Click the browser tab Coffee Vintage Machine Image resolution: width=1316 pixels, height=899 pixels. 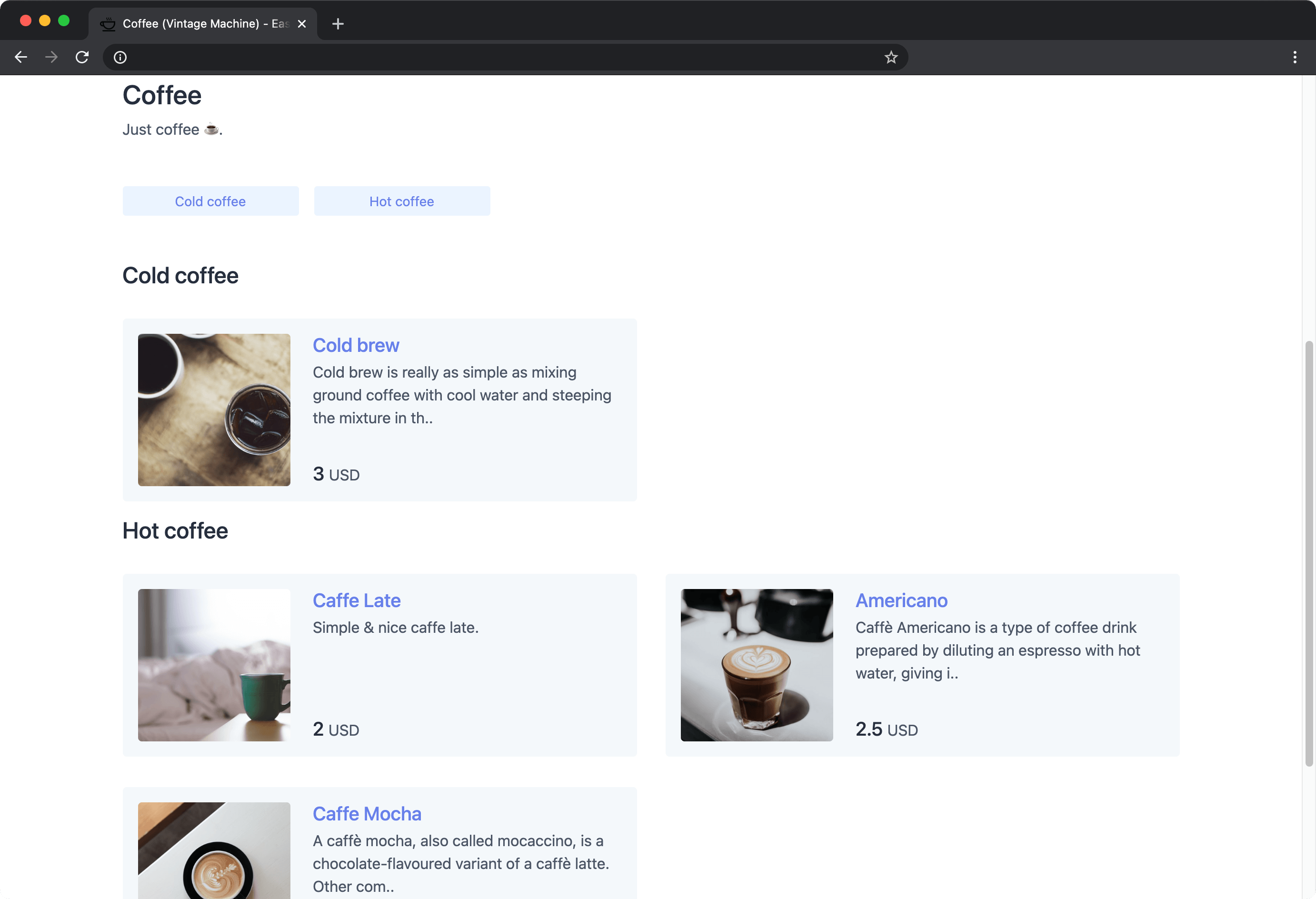coord(200,22)
